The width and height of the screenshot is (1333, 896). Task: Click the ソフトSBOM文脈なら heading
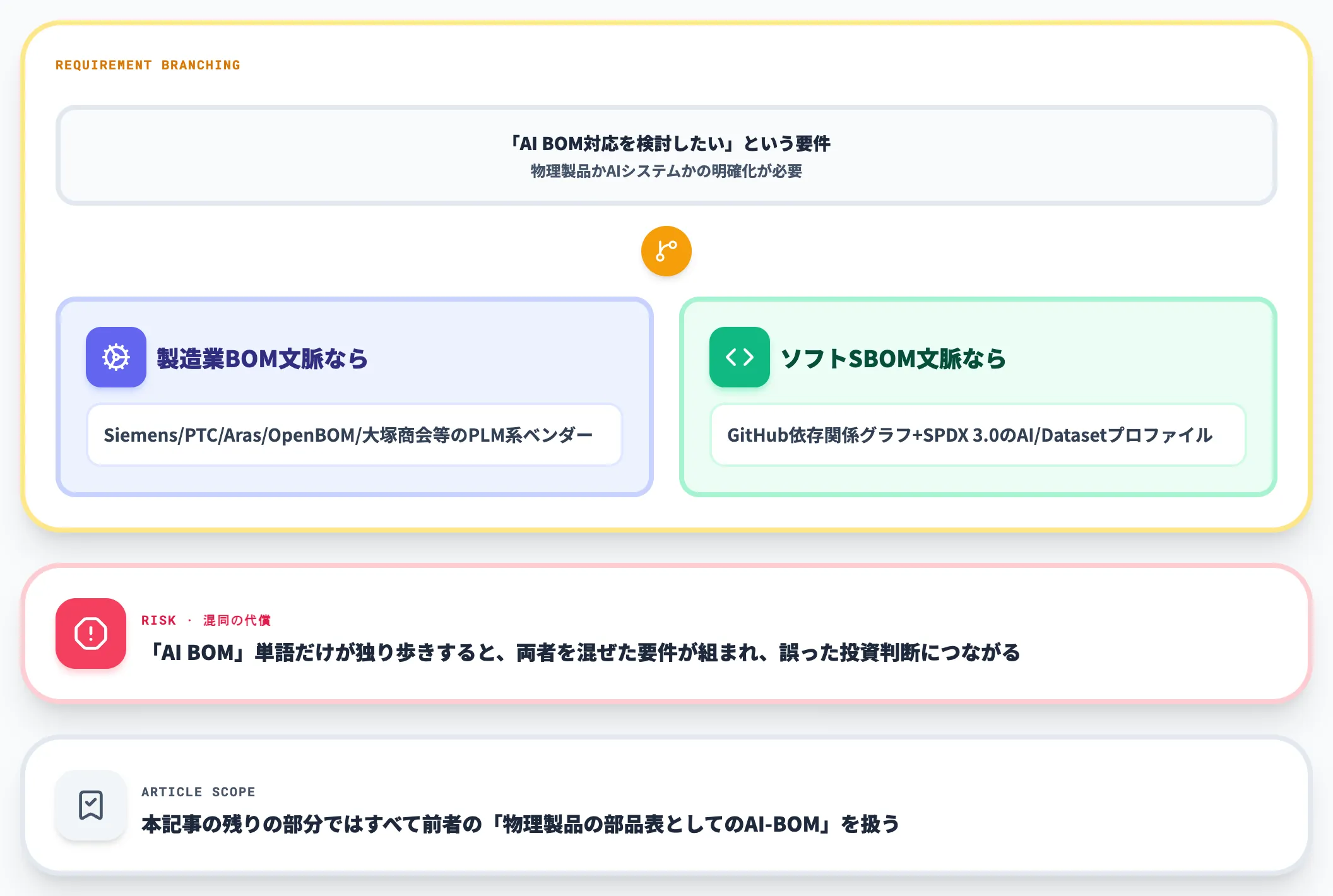tap(893, 358)
